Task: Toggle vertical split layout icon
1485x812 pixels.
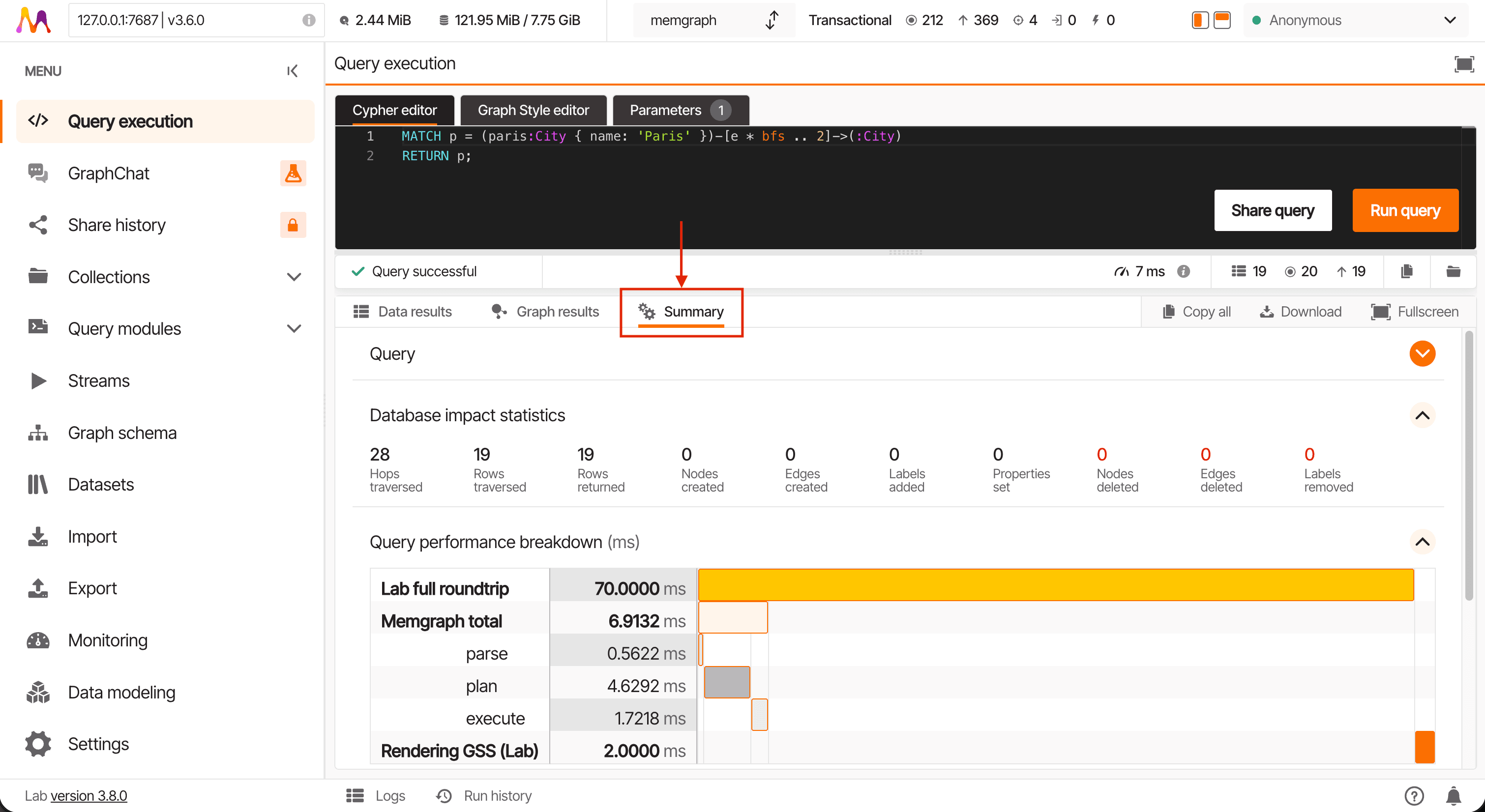Action: point(1200,20)
